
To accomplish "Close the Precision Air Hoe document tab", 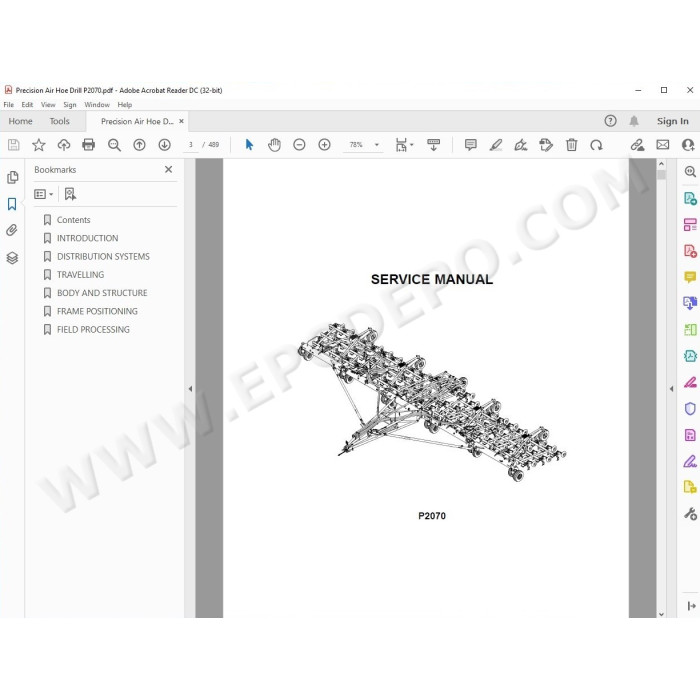I will pos(181,121).
